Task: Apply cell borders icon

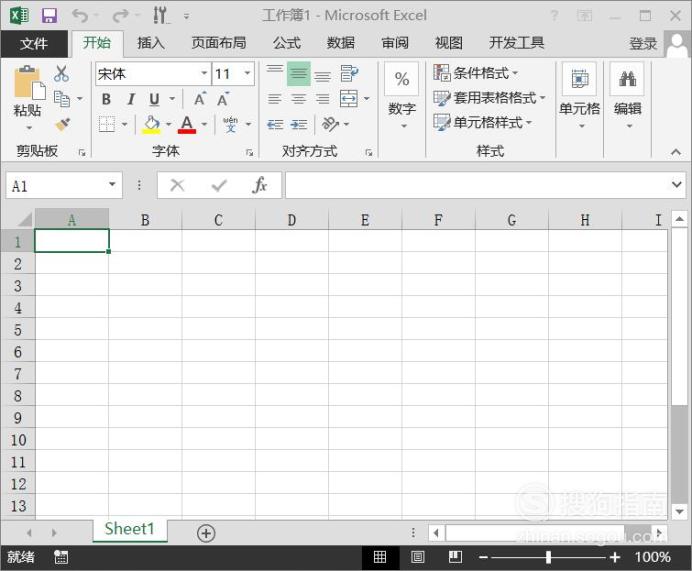Action: tap(107, 124)
